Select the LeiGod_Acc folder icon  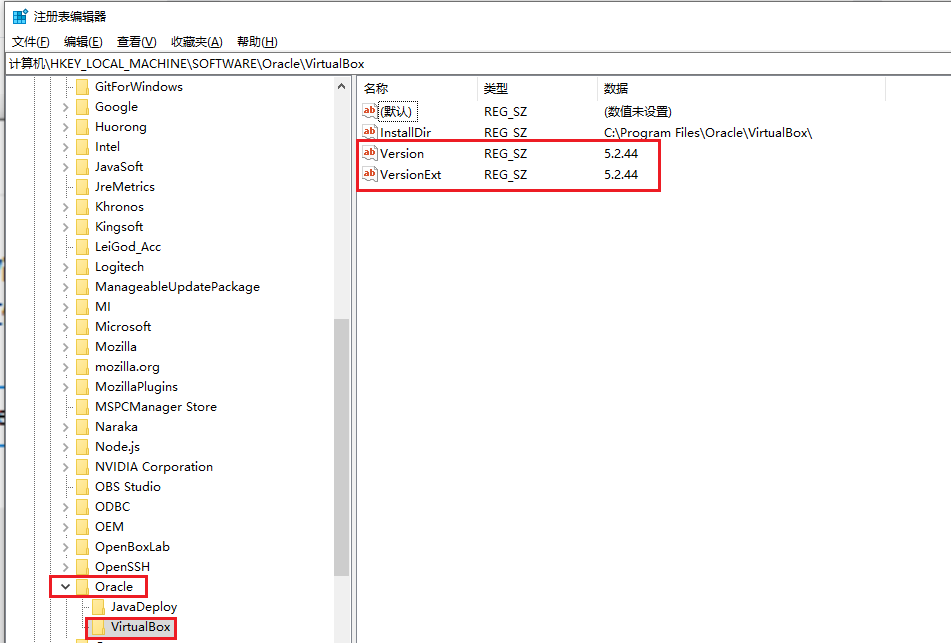[82, 247]
